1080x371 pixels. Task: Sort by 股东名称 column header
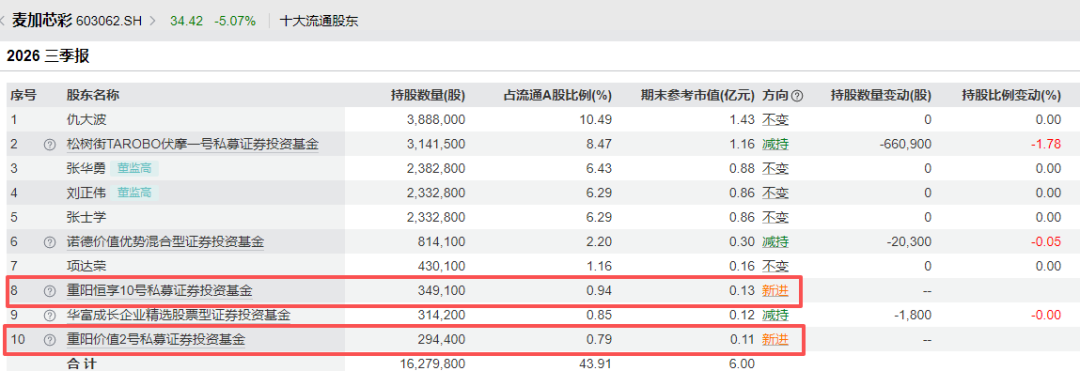tap(92, 96)
